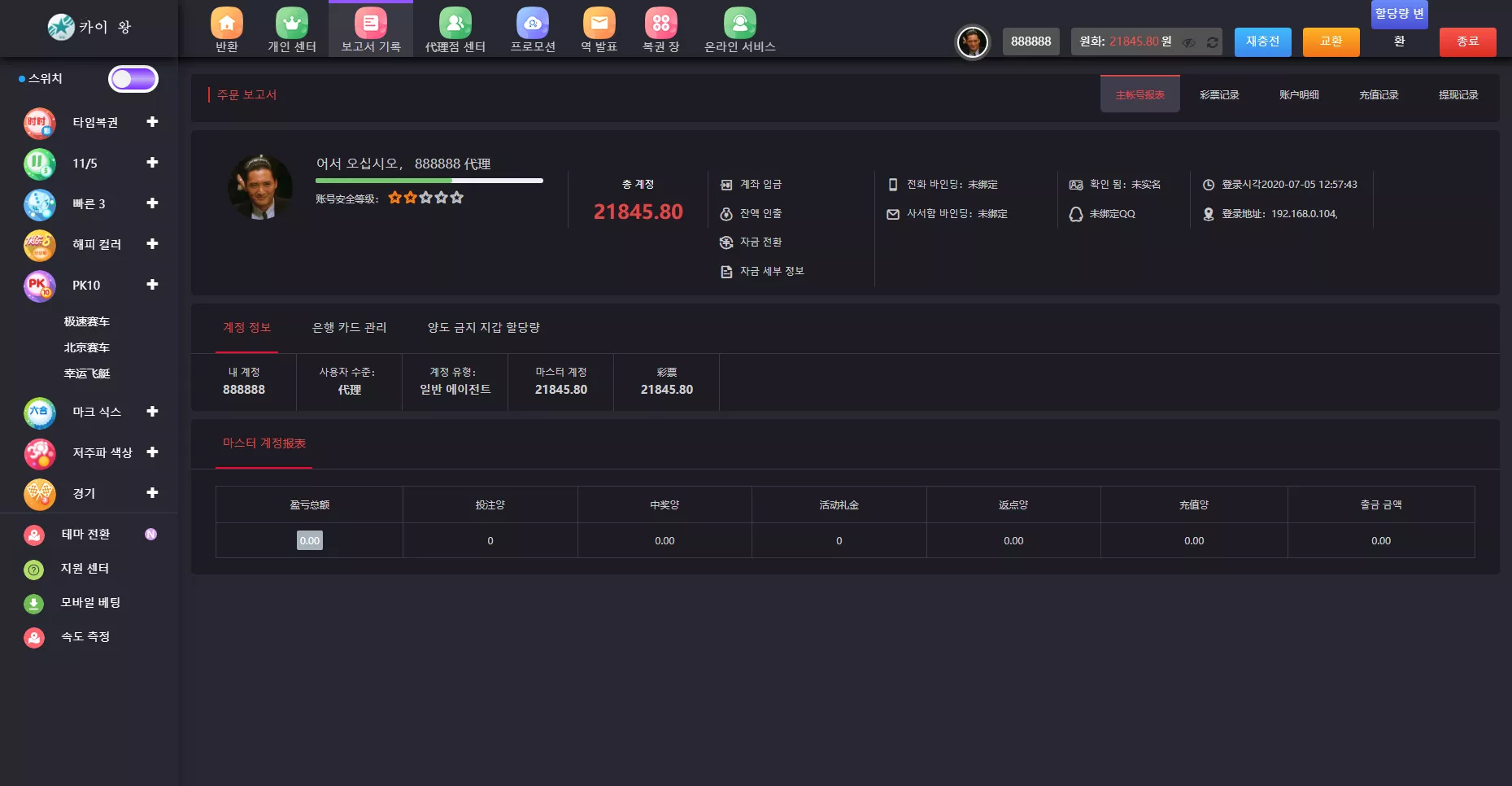Select the 彩票记录 report tab
The width and height of the screenshot is (1512, 786).
(1219, 95)
